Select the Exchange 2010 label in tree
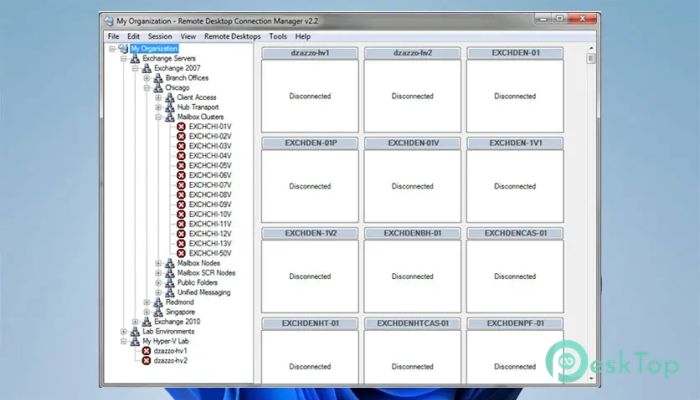This screenshot has height=400, width=700. [177, 321]
